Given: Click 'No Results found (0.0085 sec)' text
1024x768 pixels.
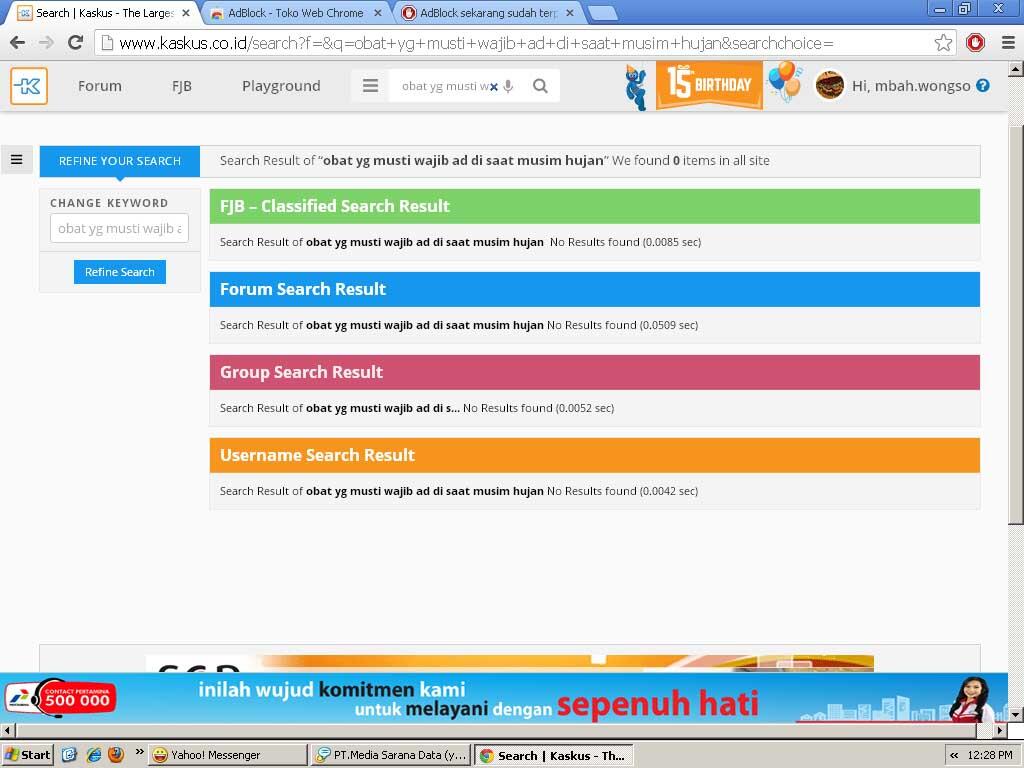Looking at the screenshot, I should point(626,242).
